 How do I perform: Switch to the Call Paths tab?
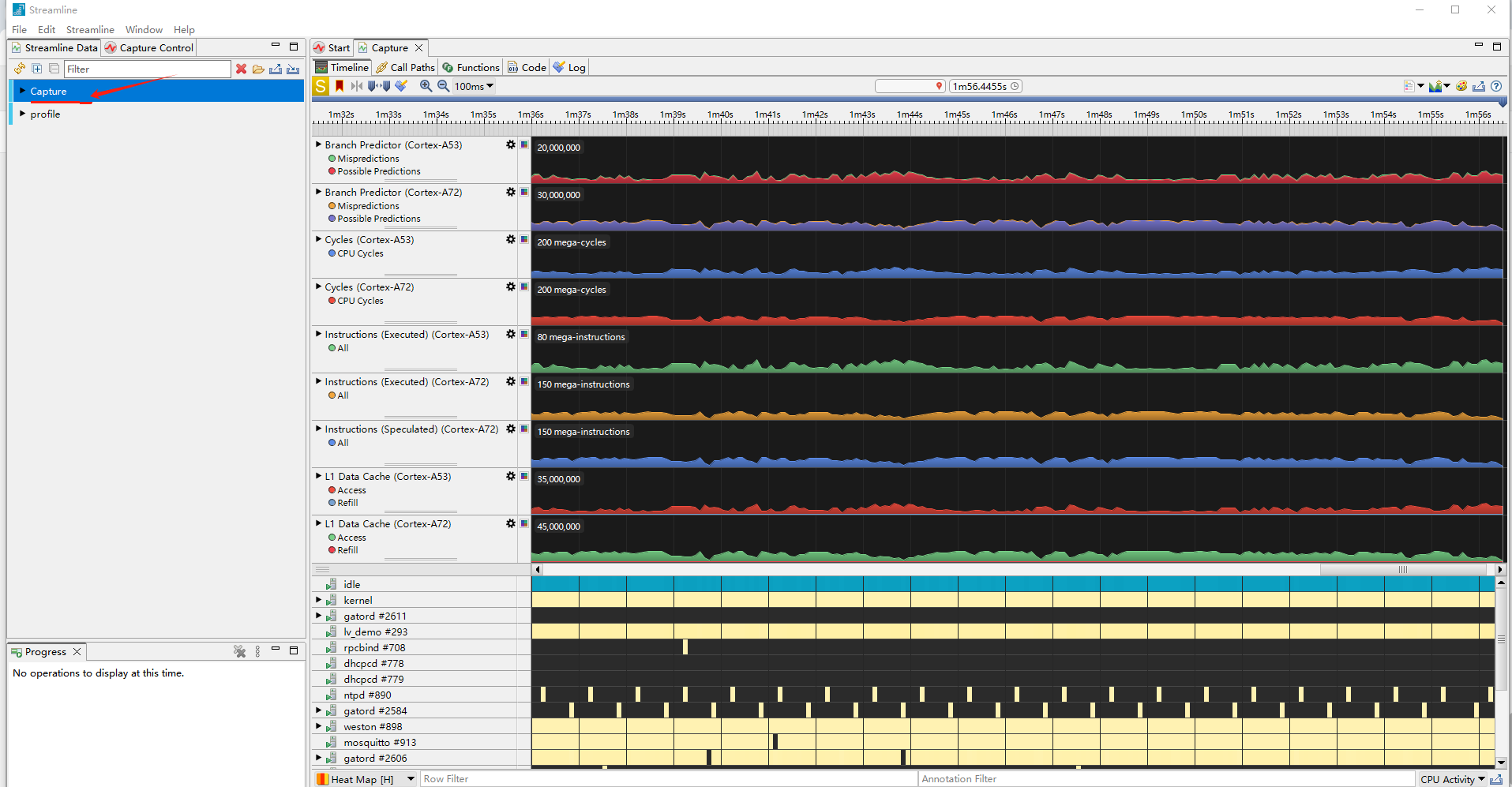click(x=405, y=68)
